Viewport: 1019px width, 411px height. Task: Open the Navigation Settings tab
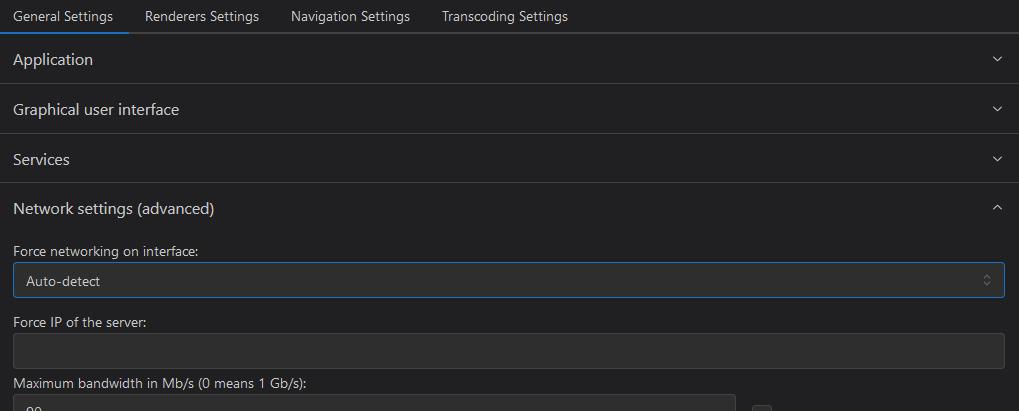[350, 16]
